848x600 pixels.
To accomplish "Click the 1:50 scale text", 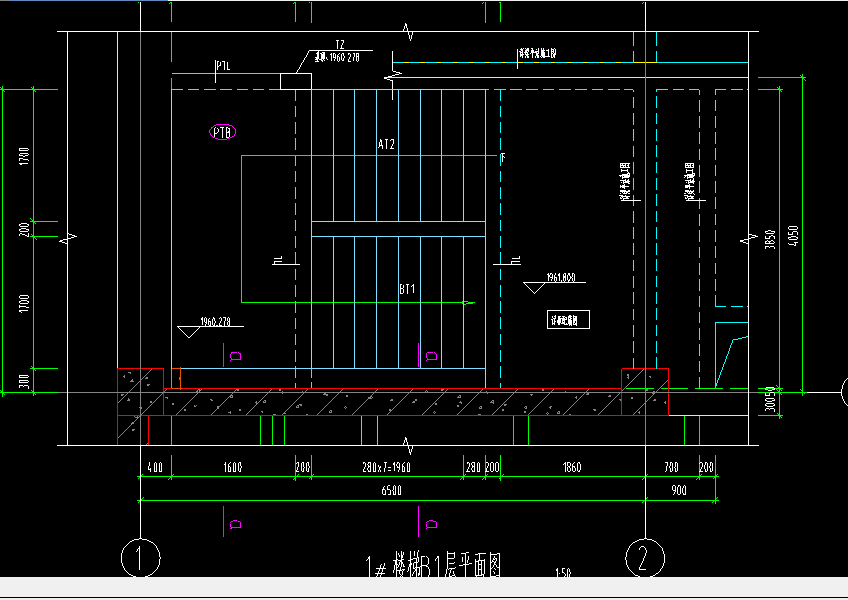I will point(563,572).
